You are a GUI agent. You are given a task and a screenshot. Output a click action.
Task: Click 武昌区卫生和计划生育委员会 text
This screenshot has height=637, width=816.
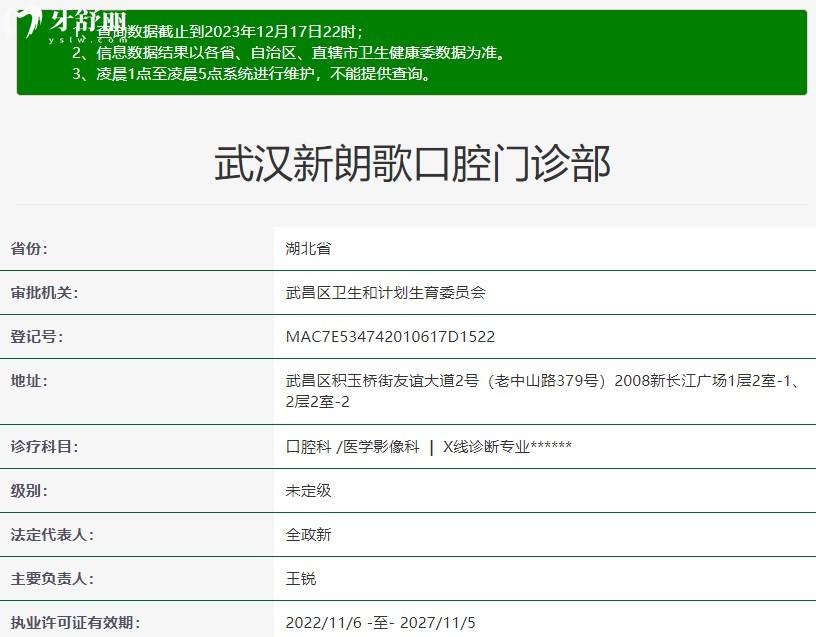[385, 293]
